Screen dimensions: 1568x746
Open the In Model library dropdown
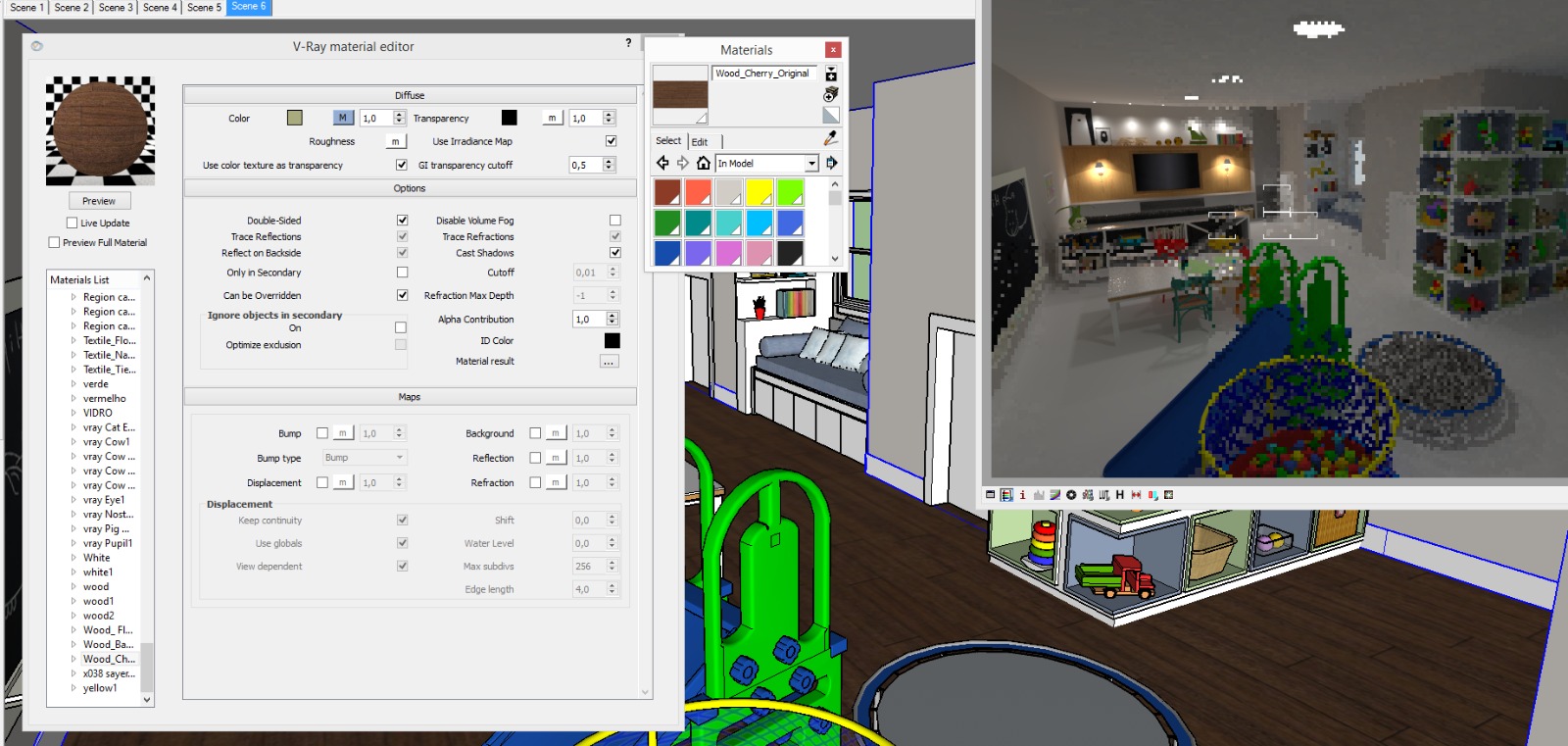click(810, 164)
